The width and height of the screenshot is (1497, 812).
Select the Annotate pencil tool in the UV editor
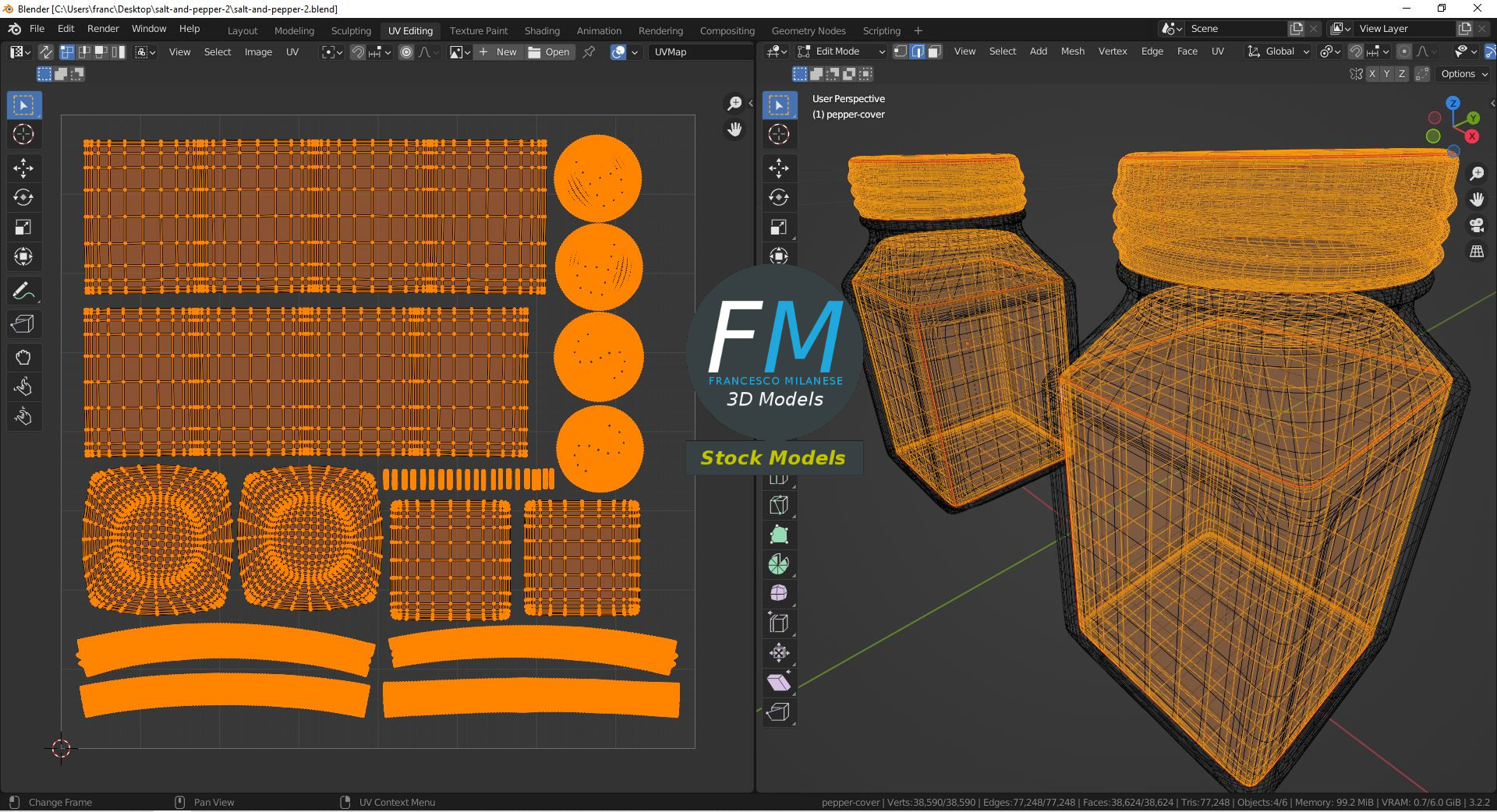pos(23,291)
